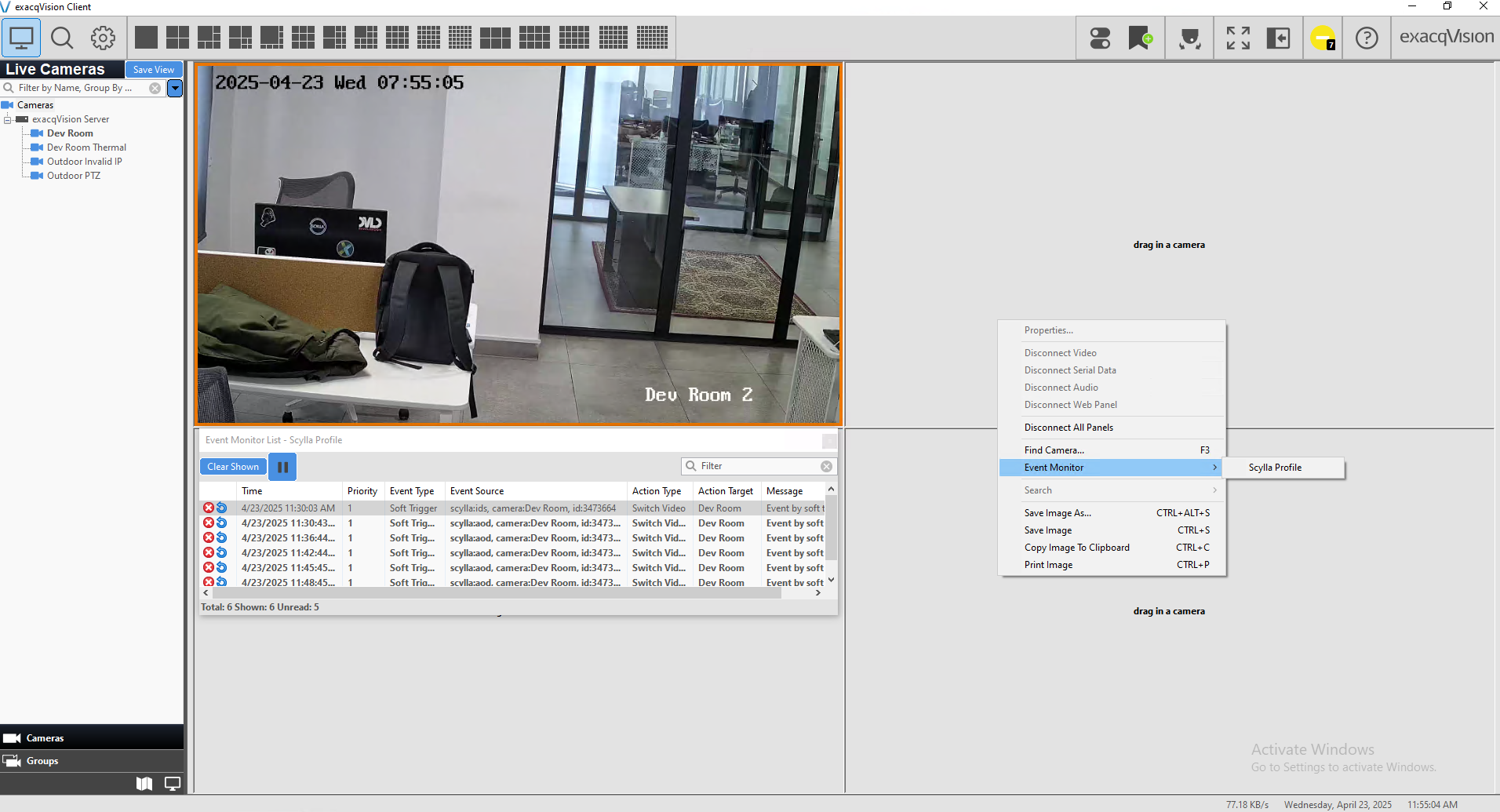The image size is (1500, 812).
Task: Hide the navigation side panel
Action: coord(1278,38)
